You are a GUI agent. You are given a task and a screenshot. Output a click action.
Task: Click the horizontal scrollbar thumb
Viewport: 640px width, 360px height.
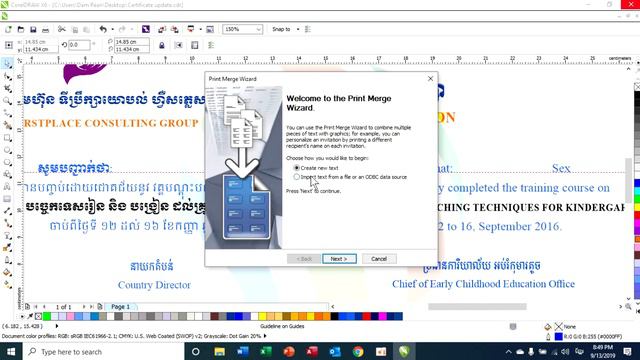(477, 307)
